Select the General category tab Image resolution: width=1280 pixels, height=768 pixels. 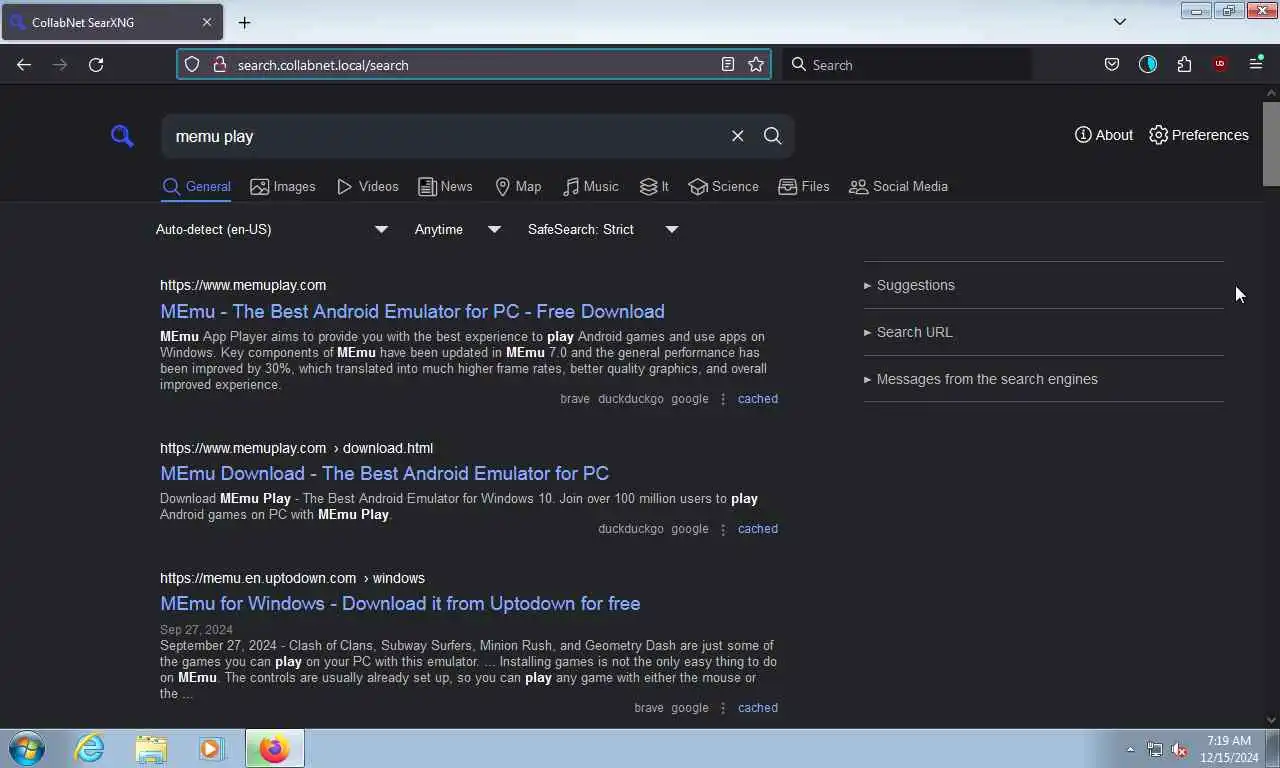pos(197,186)
